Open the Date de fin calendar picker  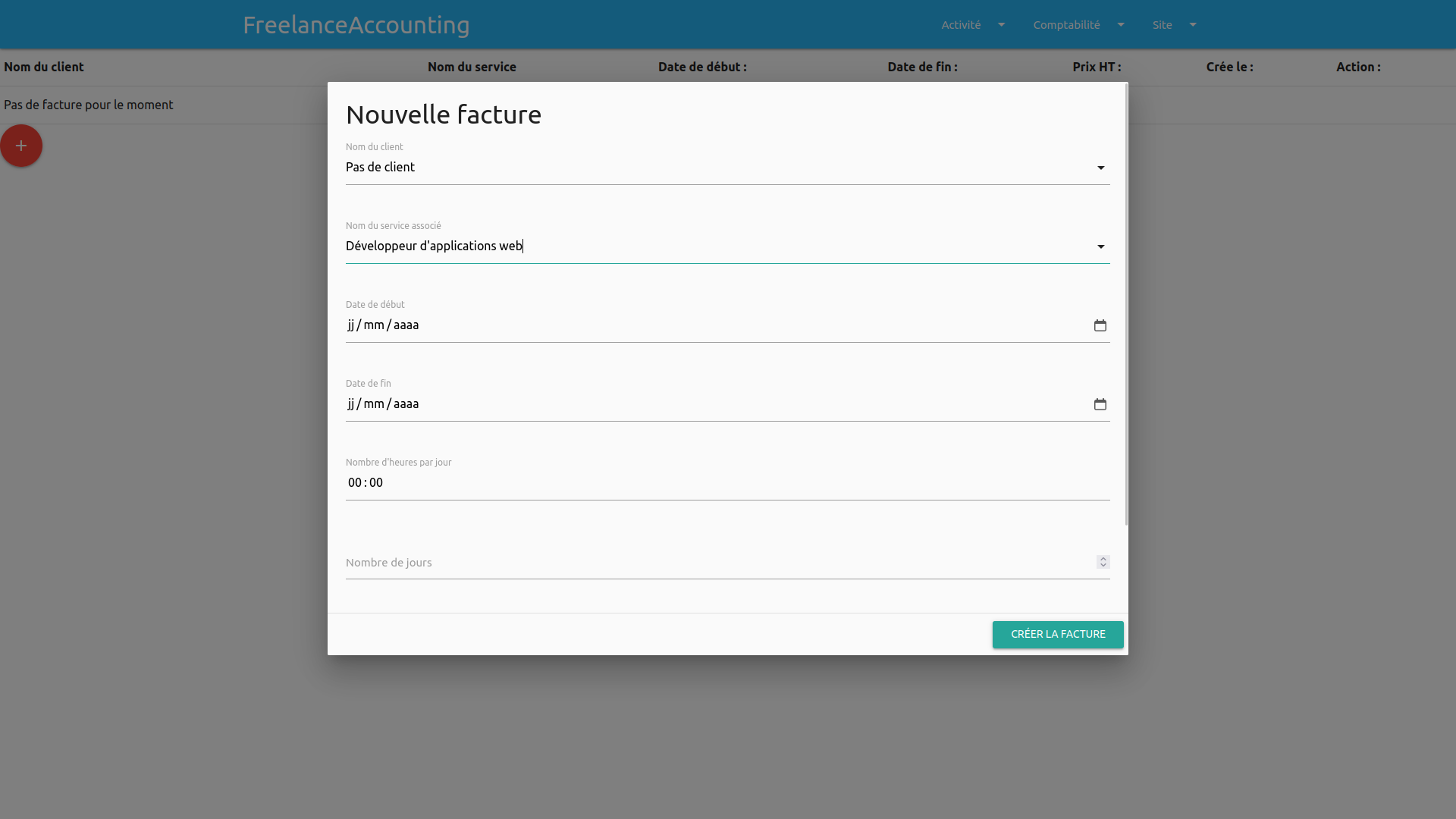(1100, 404)
